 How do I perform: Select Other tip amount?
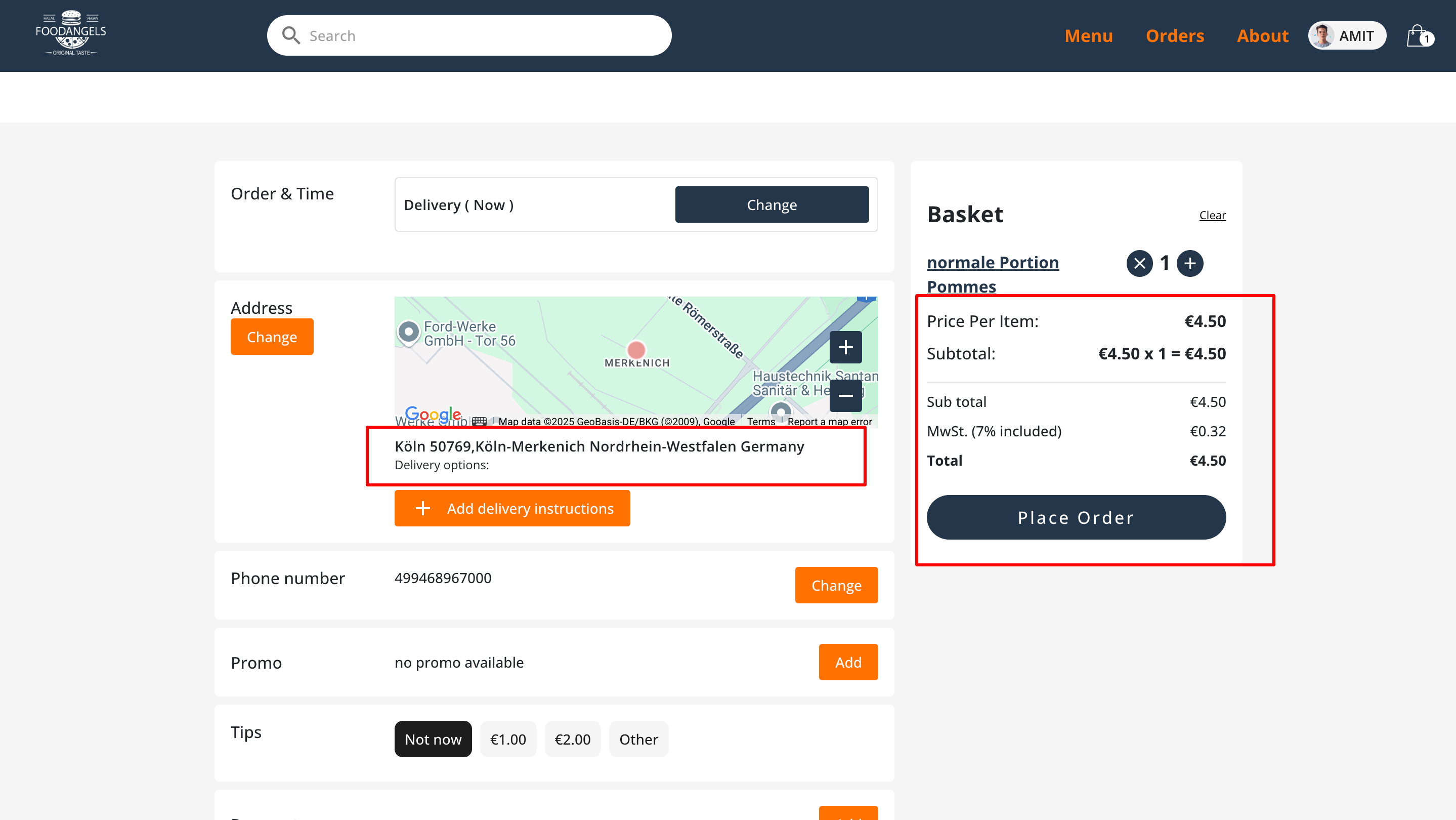click(x=638, y=739)
